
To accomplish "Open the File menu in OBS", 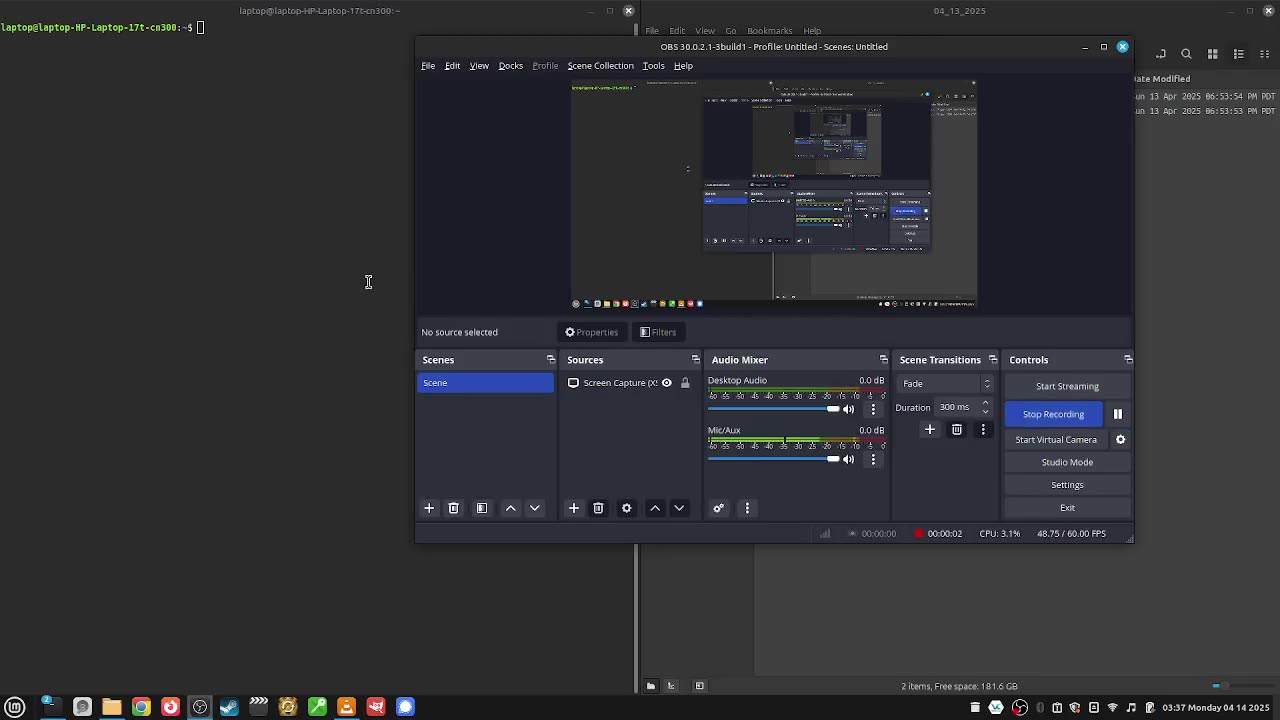I will 428,66.
